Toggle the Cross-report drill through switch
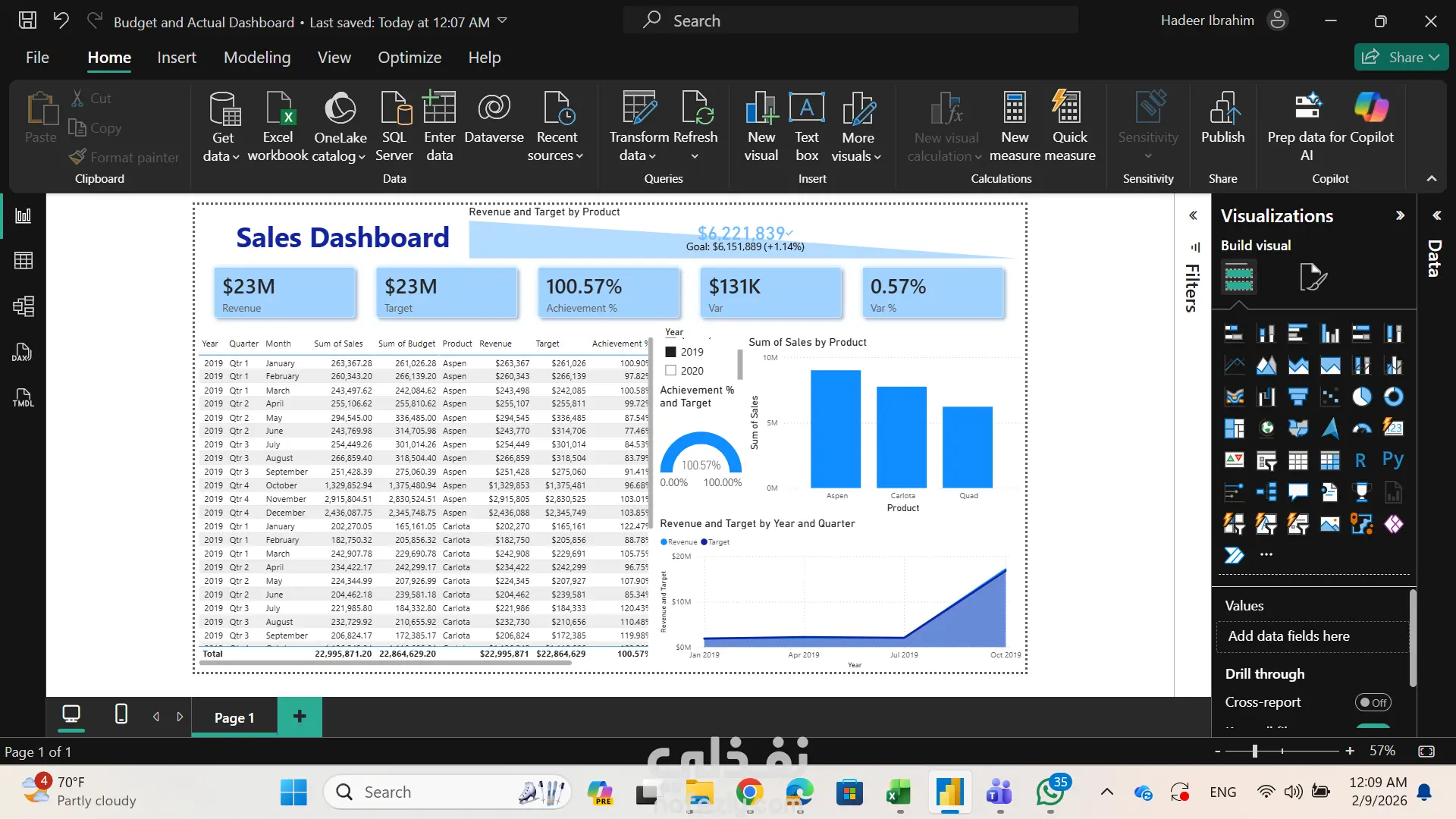 1373,702
